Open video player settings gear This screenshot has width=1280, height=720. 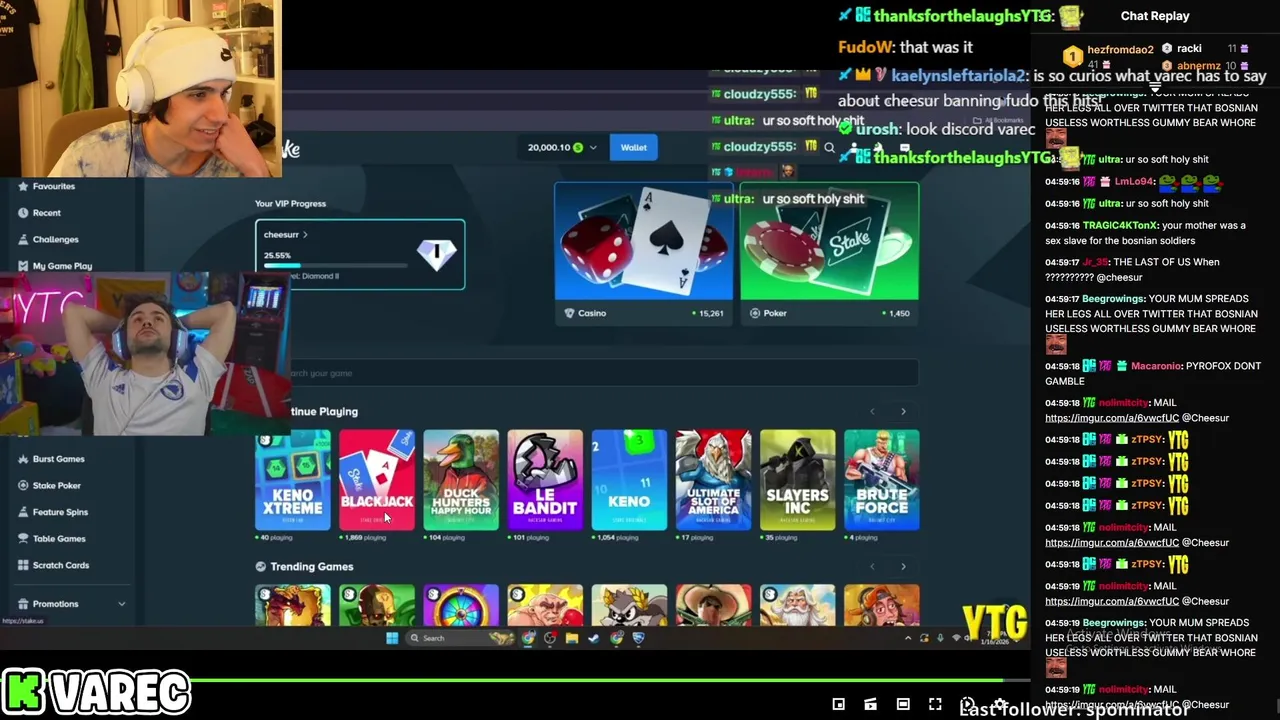pos(1000,704)
